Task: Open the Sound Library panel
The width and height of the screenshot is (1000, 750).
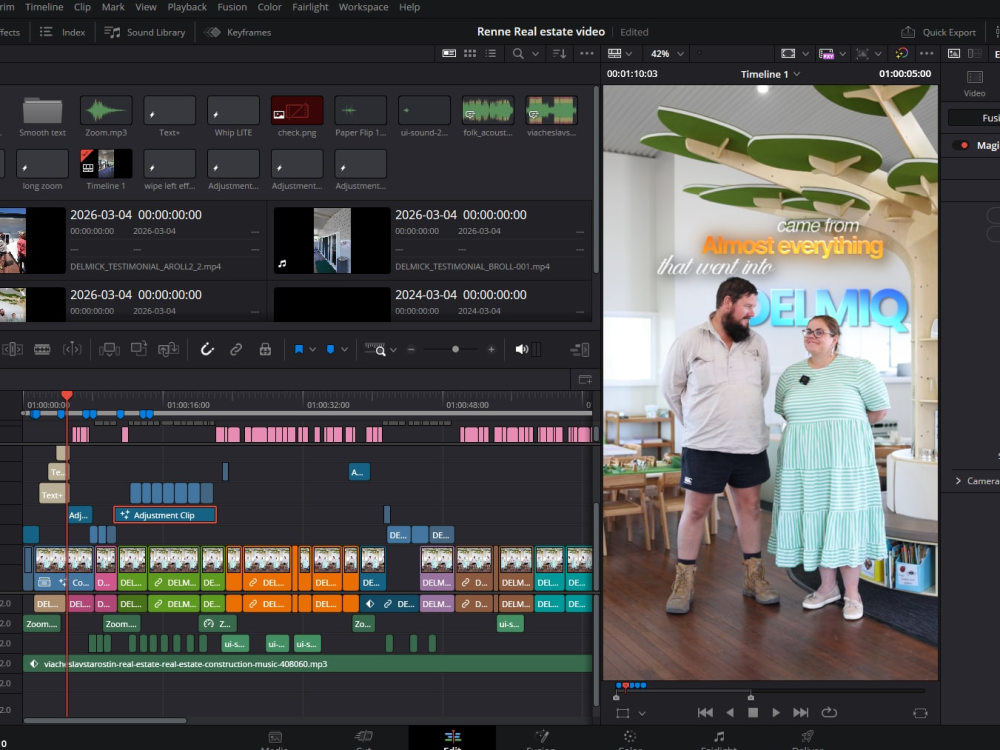Action: pyautogui.click(x=144, y=32)
